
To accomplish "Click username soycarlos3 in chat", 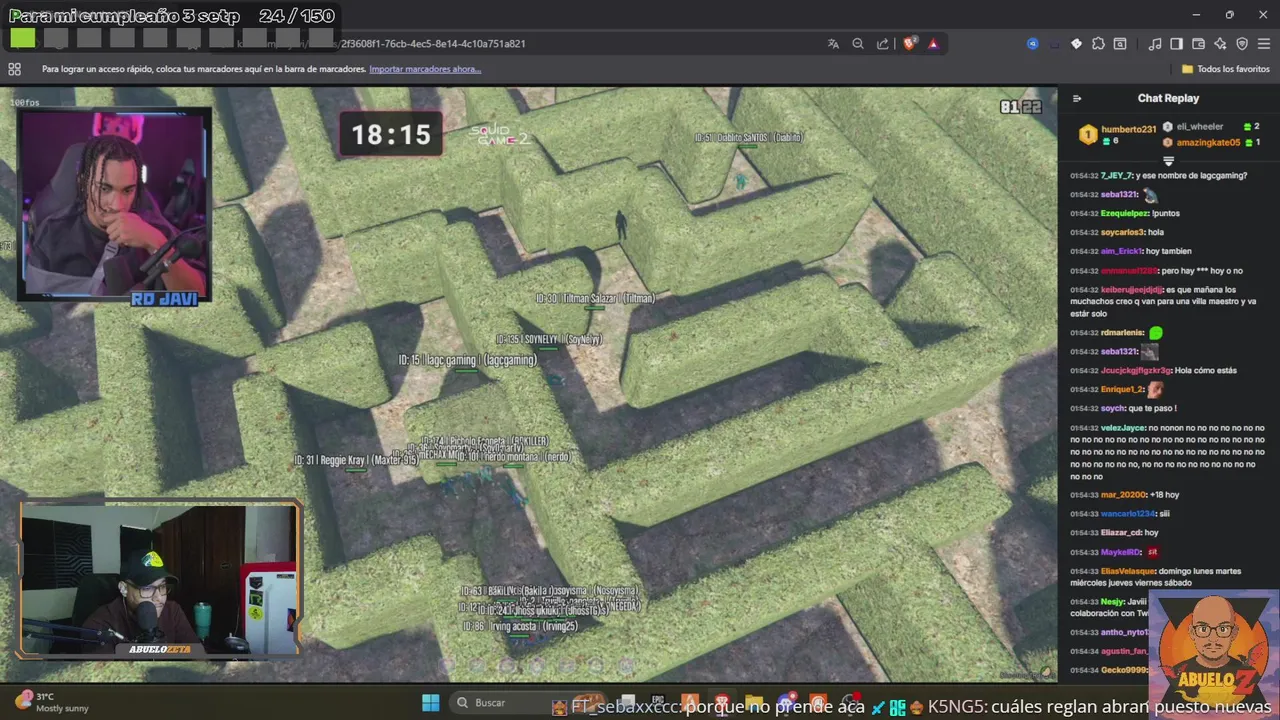I will pos(1122,232).
